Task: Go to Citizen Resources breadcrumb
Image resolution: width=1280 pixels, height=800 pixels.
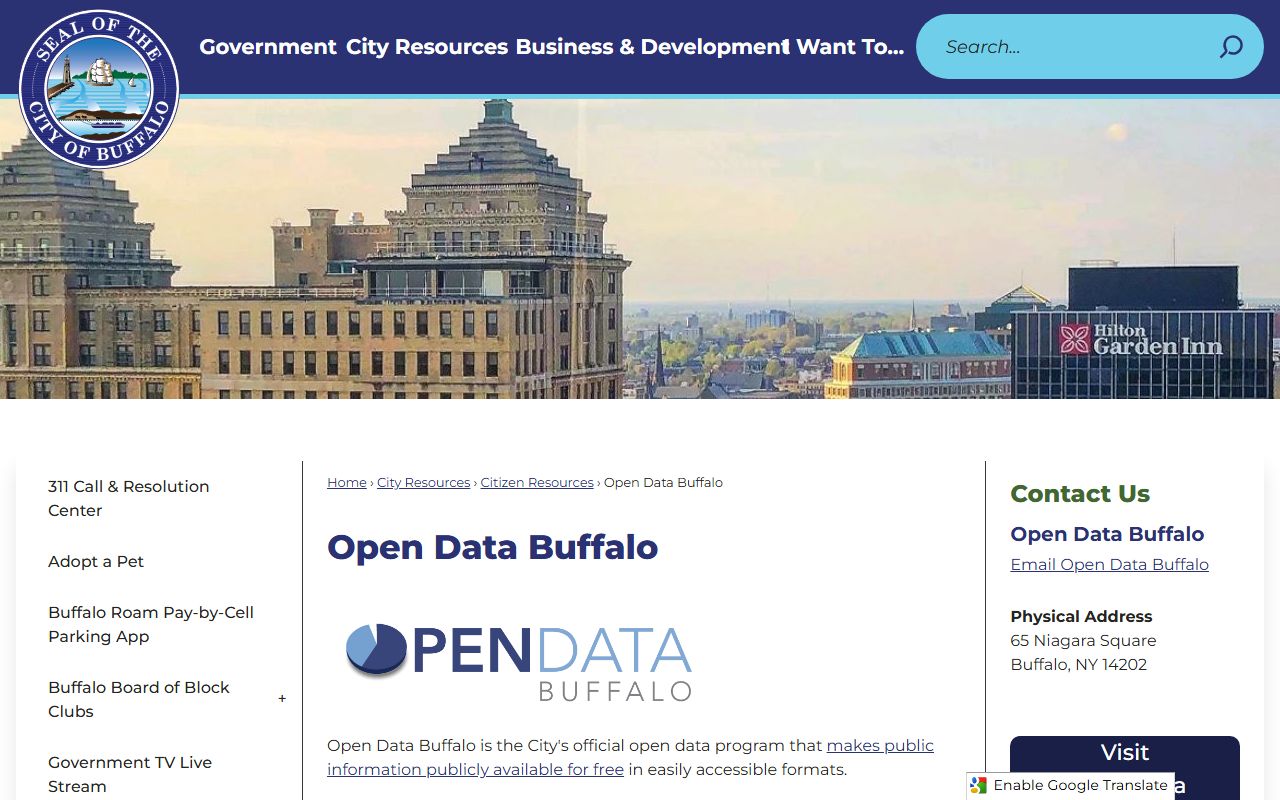Action: pos(537,482)
